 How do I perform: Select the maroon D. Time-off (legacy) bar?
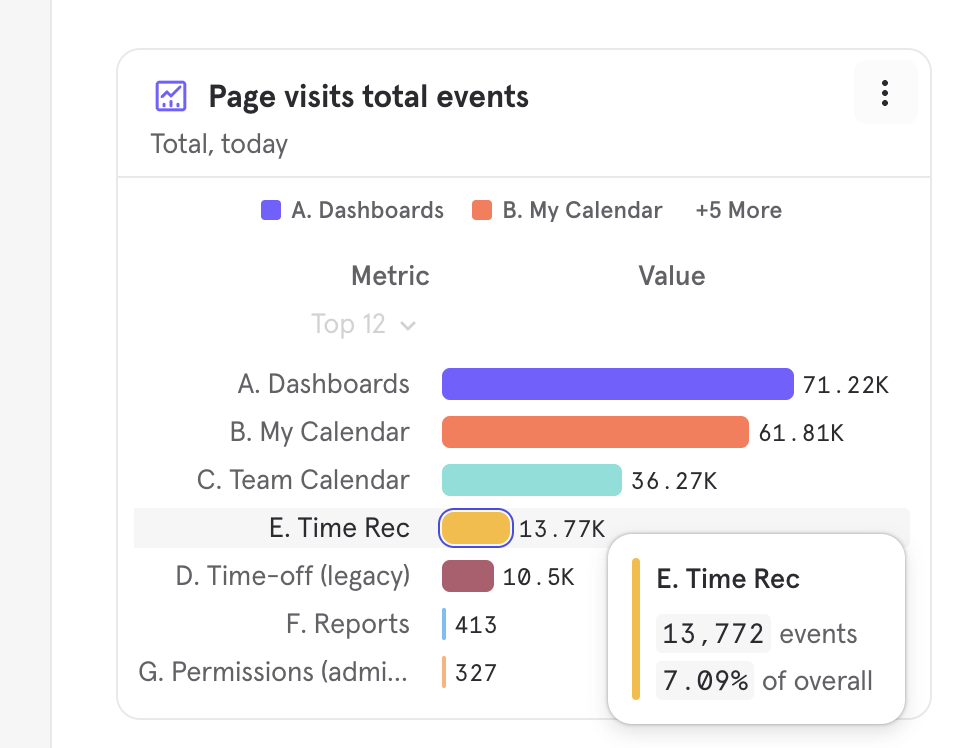tap(468, 576)
